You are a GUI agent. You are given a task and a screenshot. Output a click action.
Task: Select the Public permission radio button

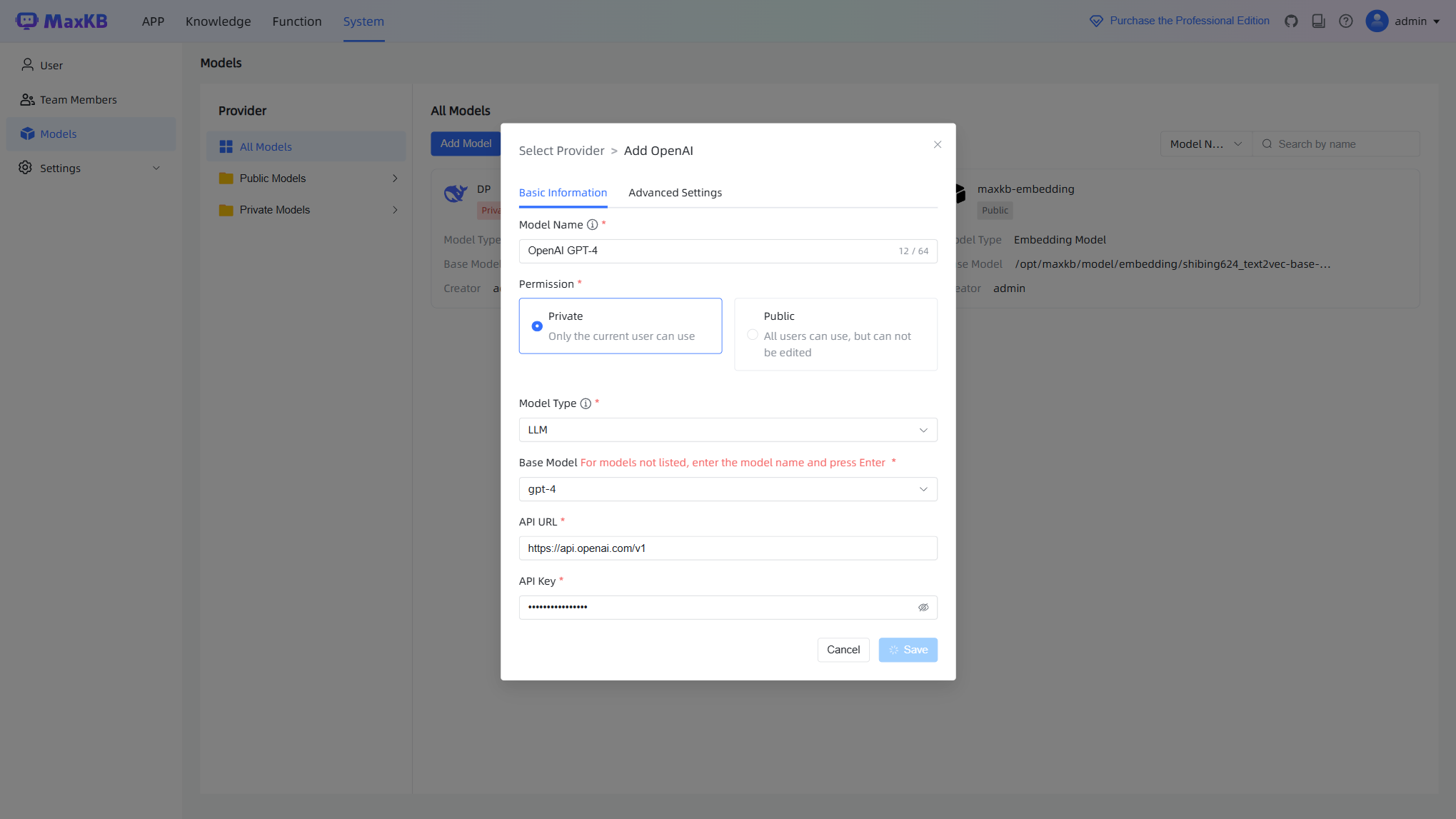[752, 335]
